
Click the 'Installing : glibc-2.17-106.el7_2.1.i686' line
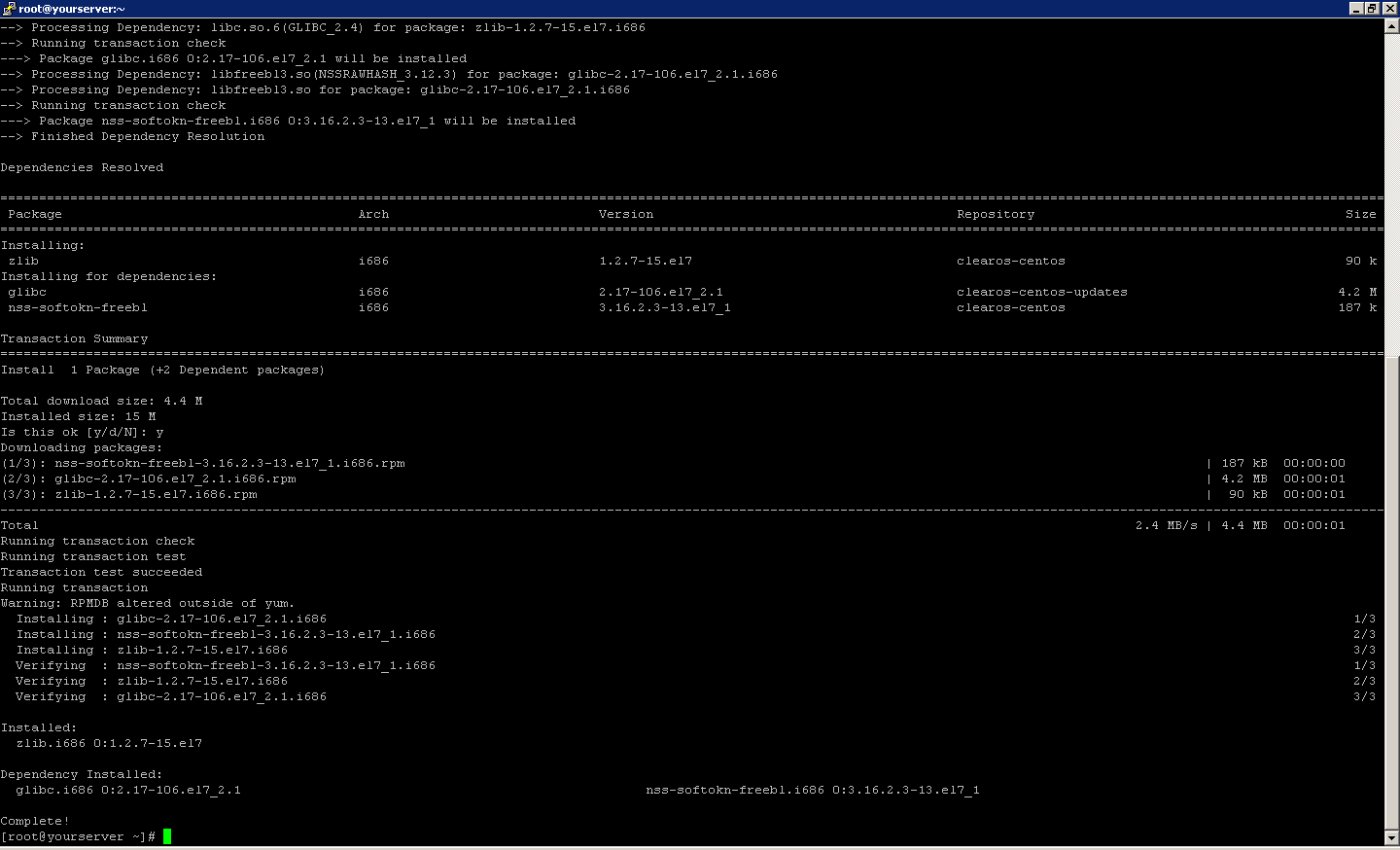[171, 619]
